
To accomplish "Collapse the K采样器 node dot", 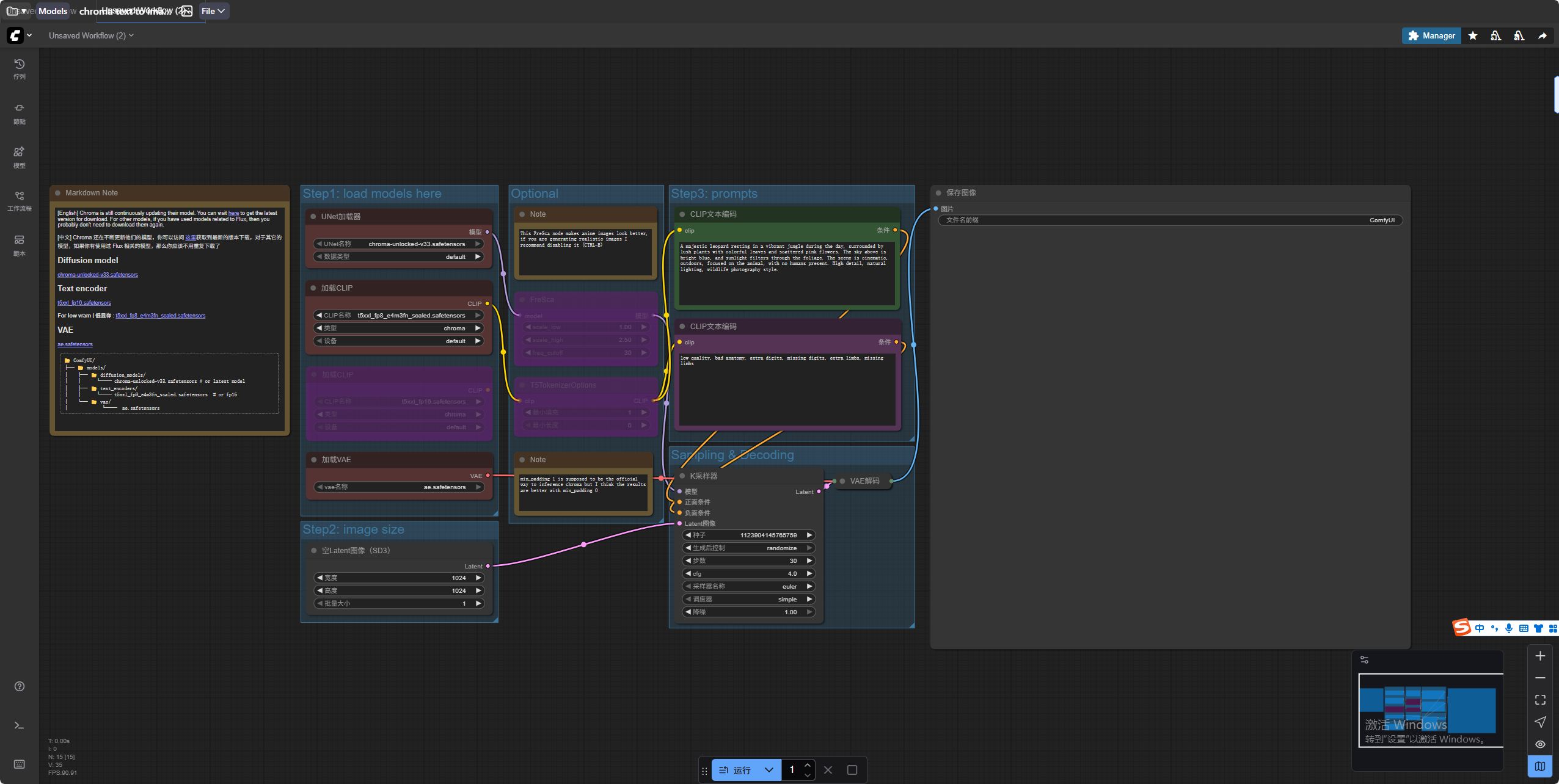I will click(682, 476).
